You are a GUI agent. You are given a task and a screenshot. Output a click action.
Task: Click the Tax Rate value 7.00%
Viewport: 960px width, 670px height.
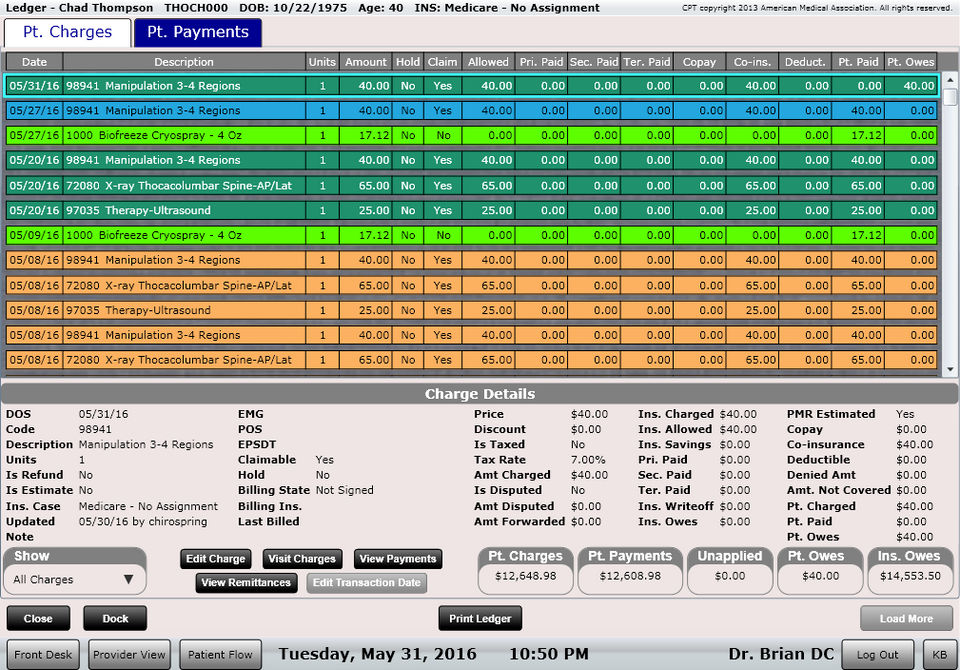point(588,460)
